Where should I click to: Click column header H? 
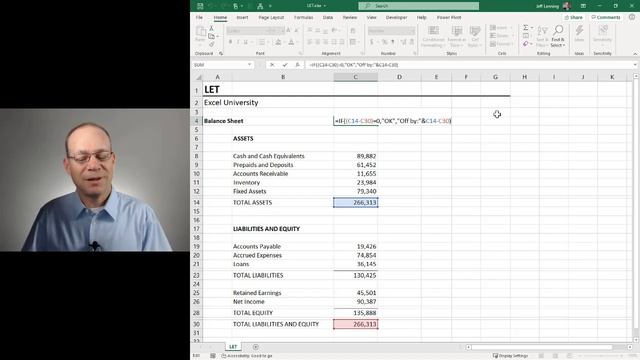[524, 77]
